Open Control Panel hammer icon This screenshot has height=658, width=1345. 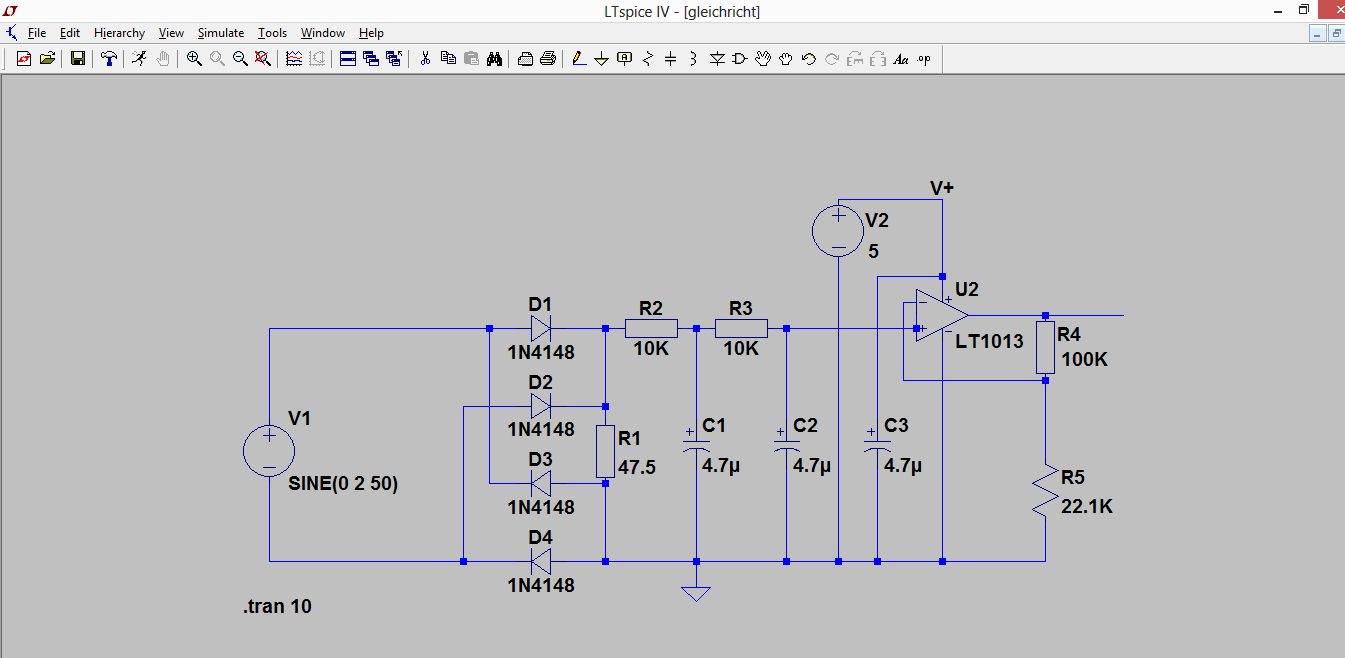click(x=108, y=59)
